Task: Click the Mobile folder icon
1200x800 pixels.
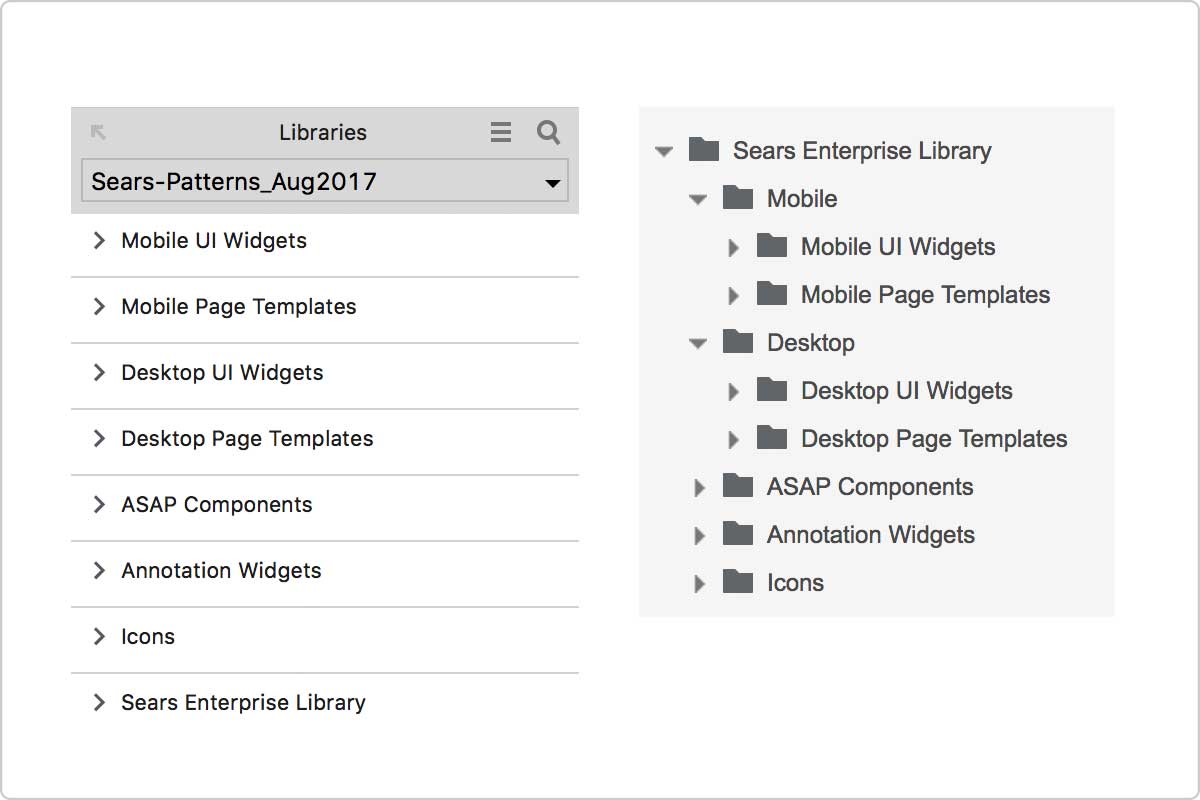Action: click(738, 198)
